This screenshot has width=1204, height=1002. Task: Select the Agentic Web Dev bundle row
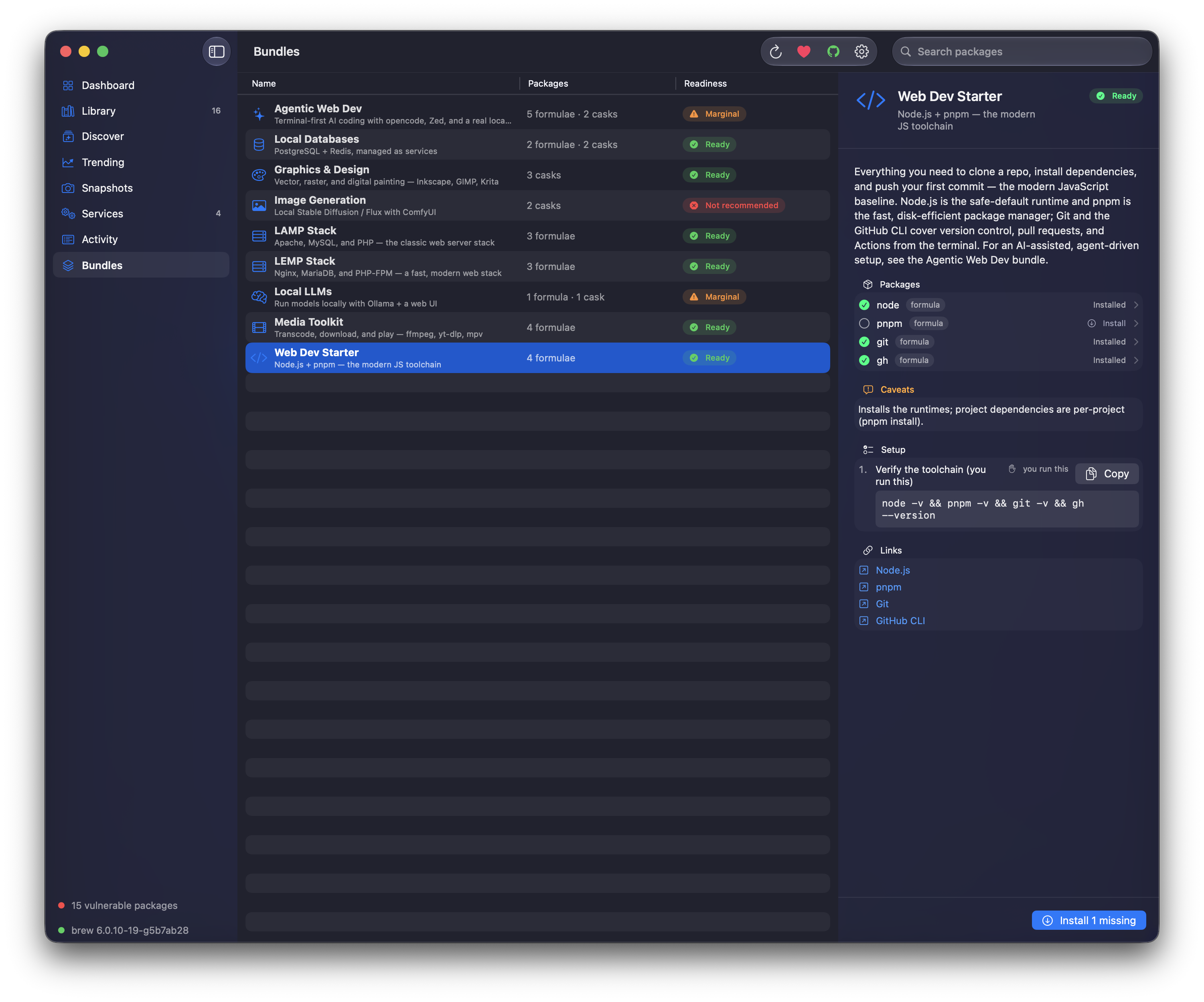pyautogui.click(x=537, y=114)
